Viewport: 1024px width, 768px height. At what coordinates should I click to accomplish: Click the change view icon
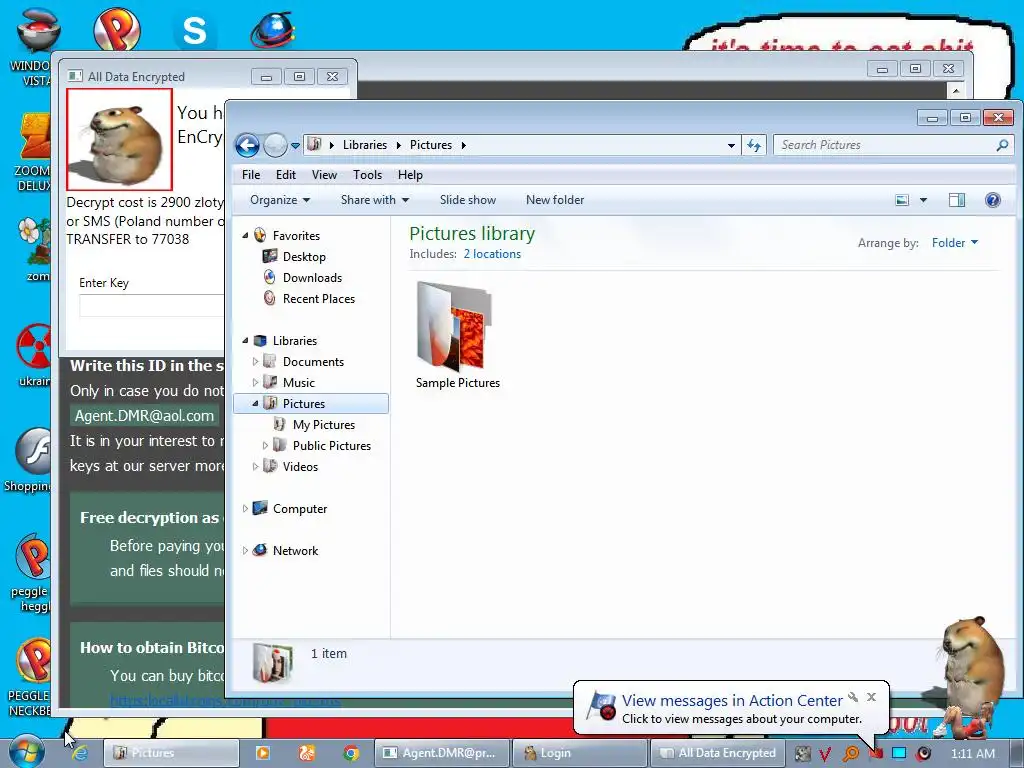pyautogui.click(x=902, y=200)
